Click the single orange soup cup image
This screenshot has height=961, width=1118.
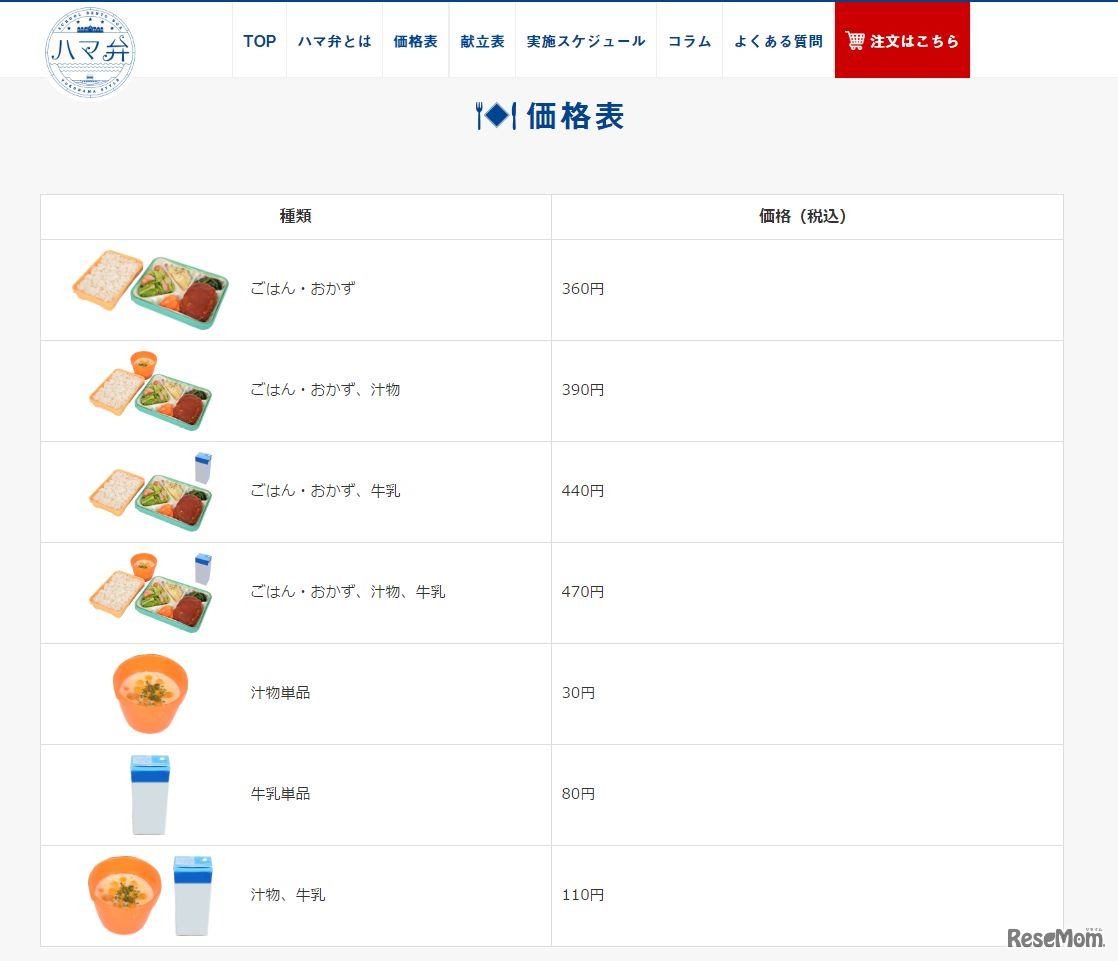tap(150, 694)
